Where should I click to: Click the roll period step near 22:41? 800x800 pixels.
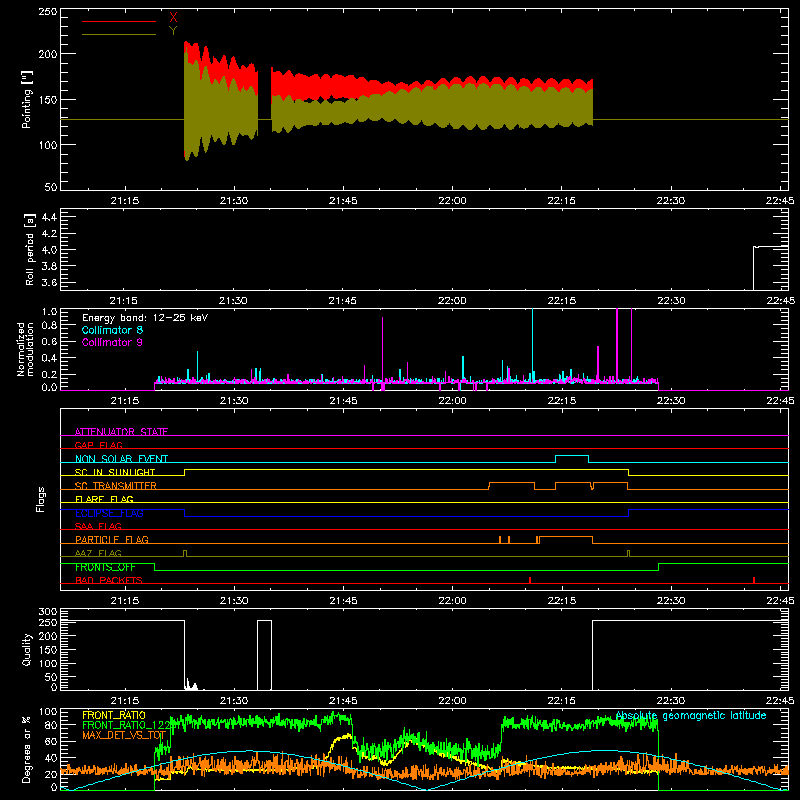754,268
